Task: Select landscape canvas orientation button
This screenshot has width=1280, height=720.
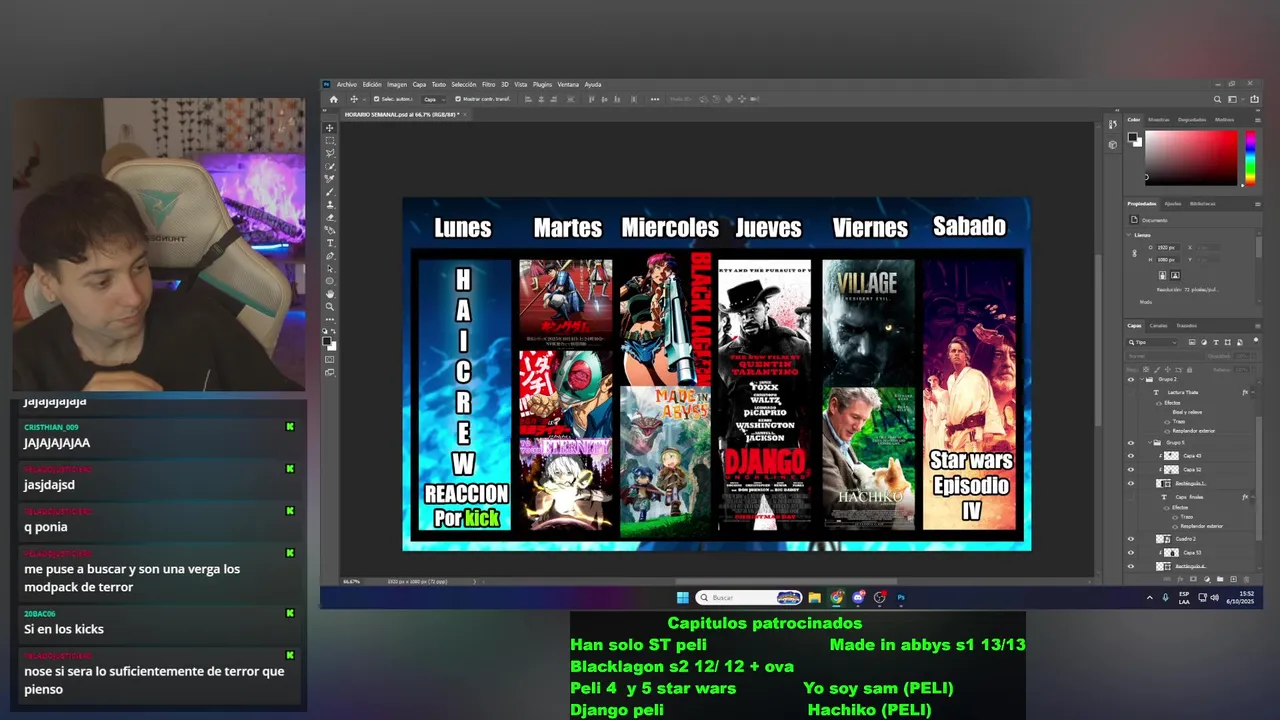Action: click(1176, 275)
